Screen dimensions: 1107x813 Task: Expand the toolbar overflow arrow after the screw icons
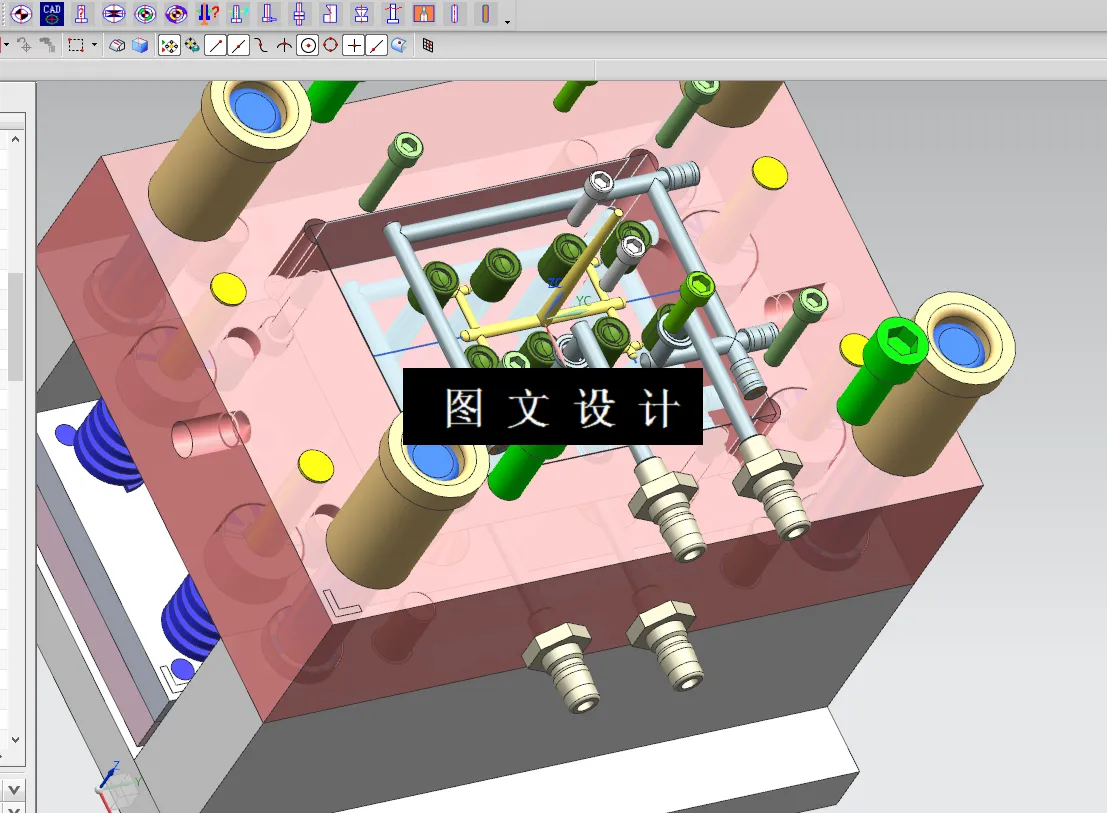505,22
